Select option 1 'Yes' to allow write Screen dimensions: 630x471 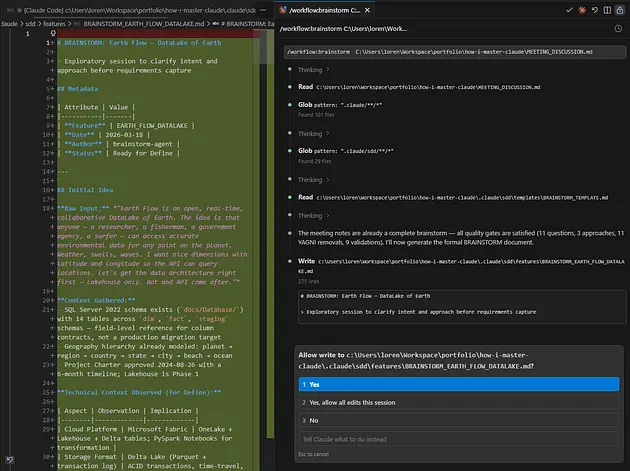coord(458,384)
